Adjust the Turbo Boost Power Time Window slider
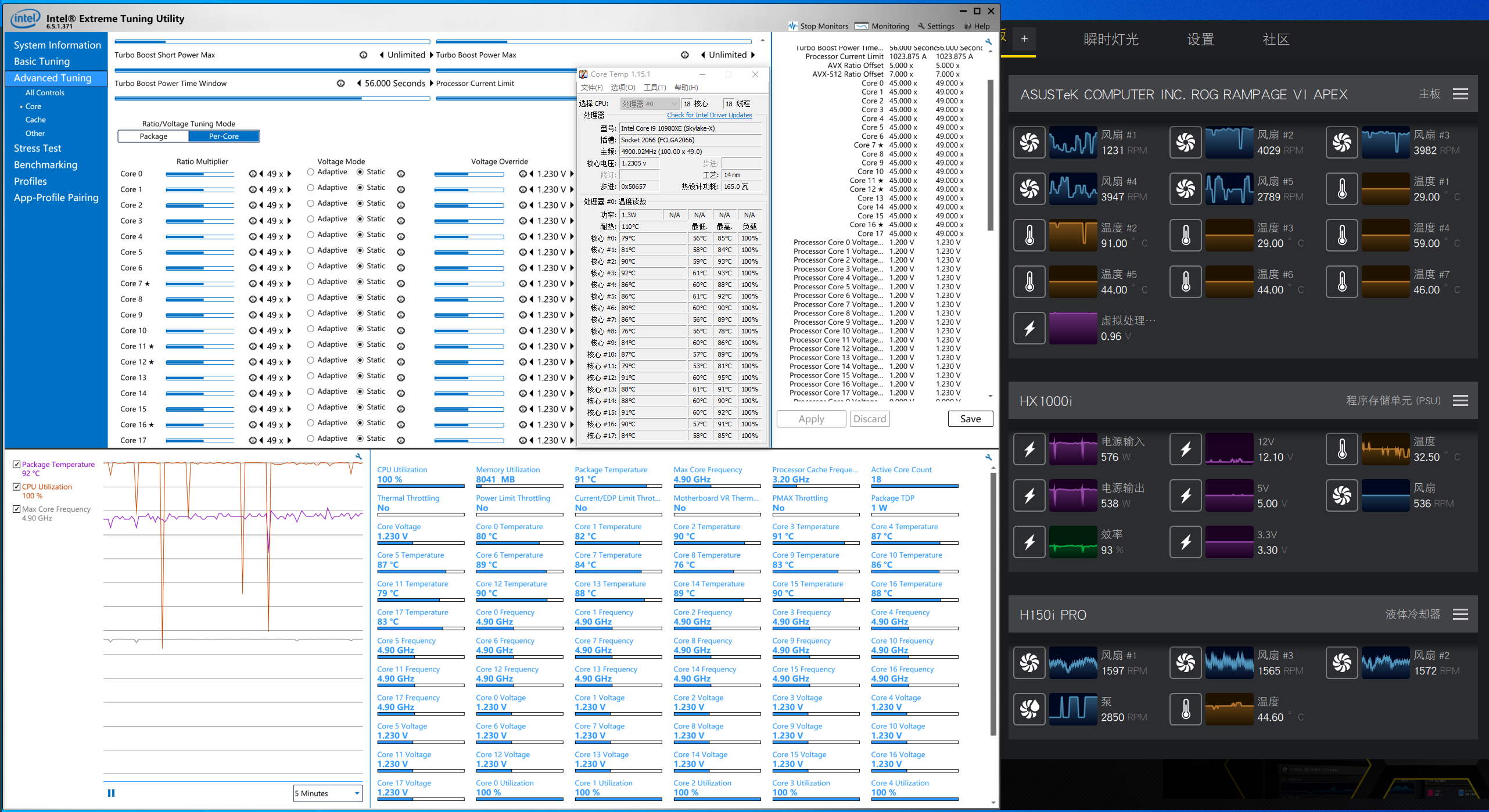Viewport: 1489px width, 812px height. coord(272,98)
